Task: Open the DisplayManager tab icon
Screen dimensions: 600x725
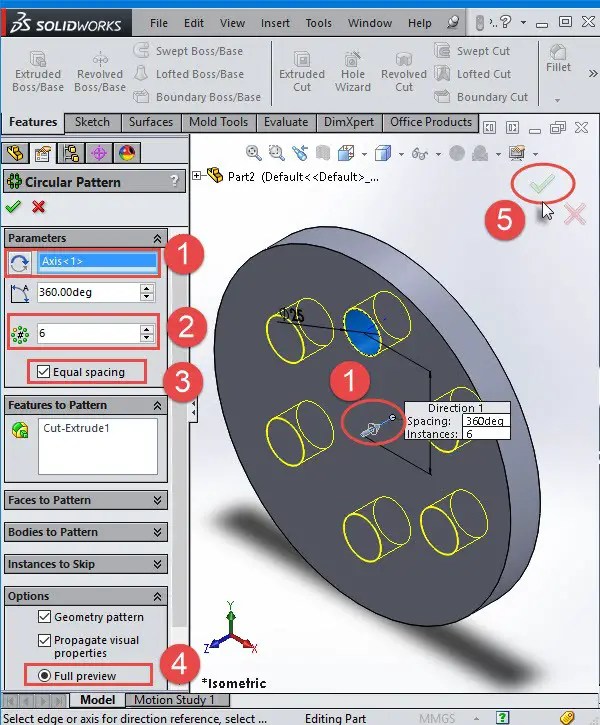Action: click(x=127, y=153)
